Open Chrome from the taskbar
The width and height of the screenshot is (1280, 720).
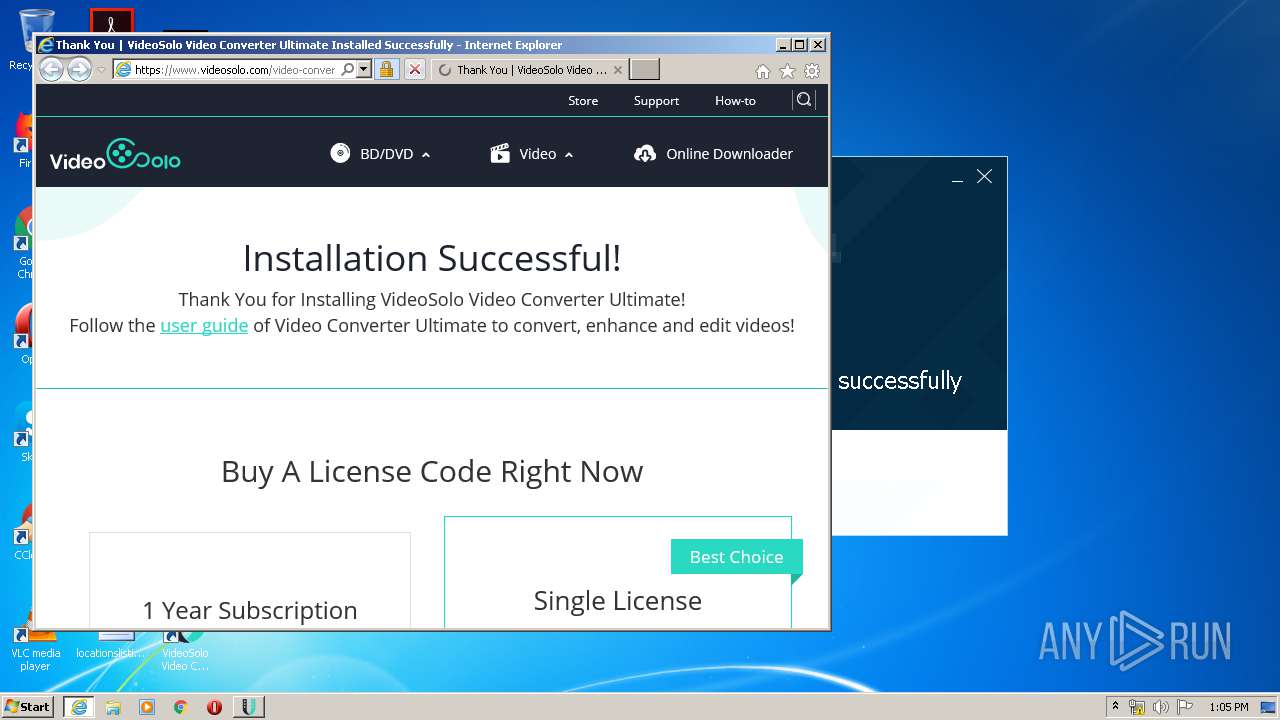(181, 707)
